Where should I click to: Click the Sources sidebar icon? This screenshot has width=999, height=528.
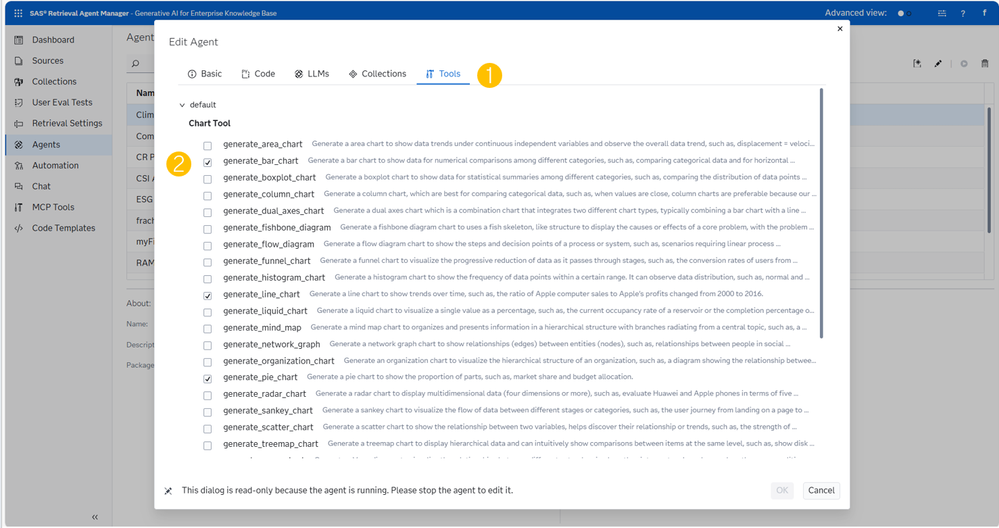point(18,61)
